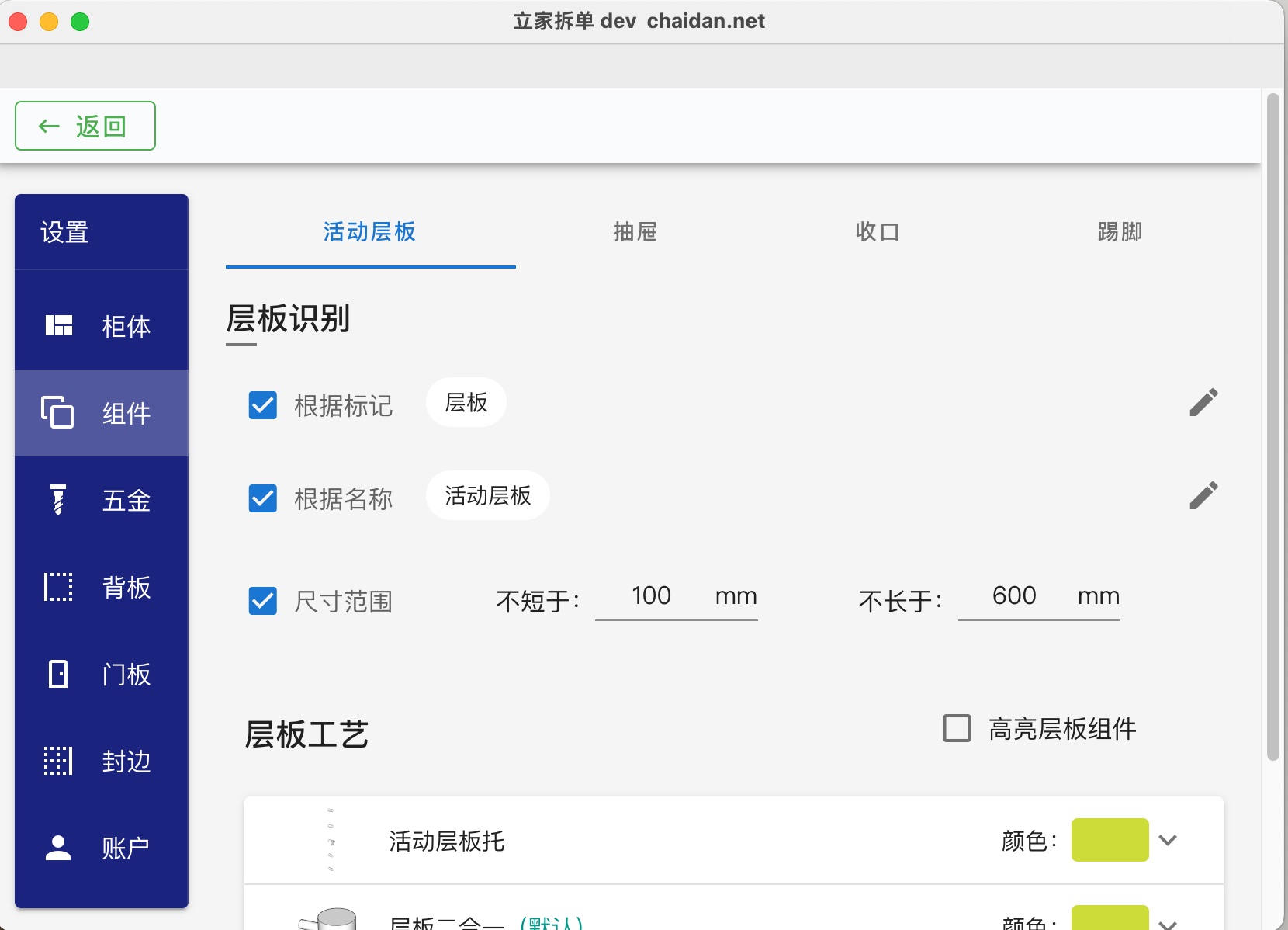Image resolution: width=1288 pixels, height=930 pixels.
Task: Click the 高亮层板组件 label text
Action: (x=1062, y=729)
